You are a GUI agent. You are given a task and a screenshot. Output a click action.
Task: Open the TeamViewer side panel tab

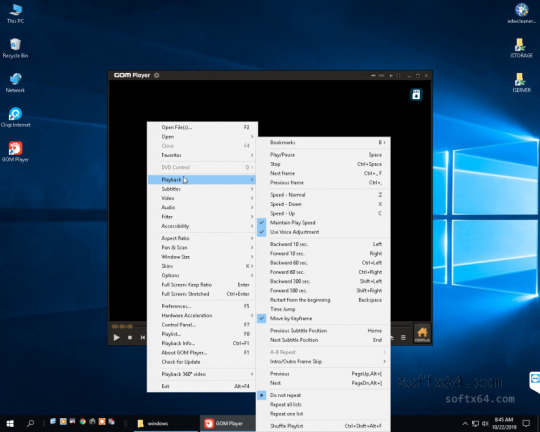coord(535,382)
